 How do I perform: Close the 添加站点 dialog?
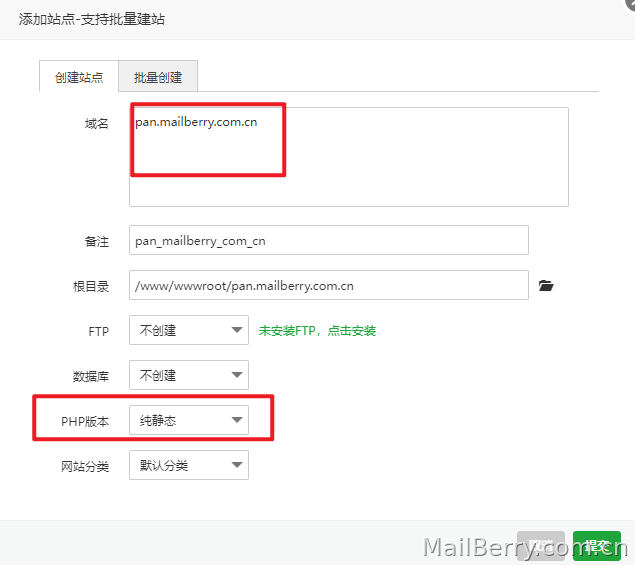(x=630, y=4)
